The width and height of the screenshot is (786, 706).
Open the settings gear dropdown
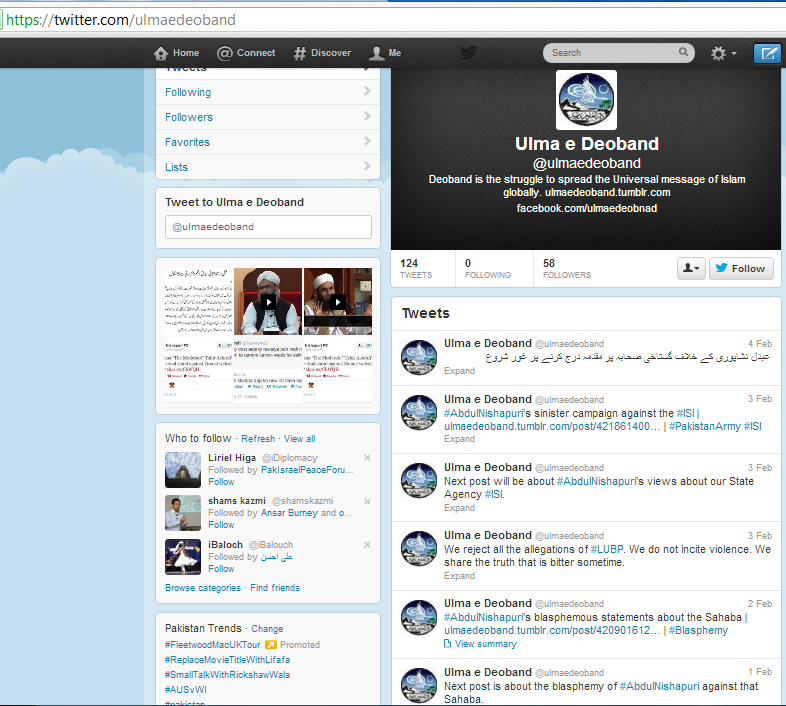(723, 53)
